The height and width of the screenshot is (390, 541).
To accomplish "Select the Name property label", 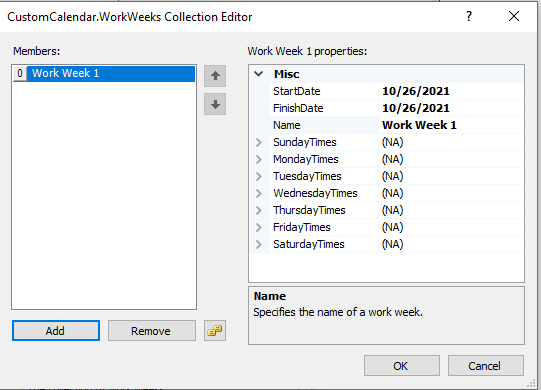I will tap(287, 125).
